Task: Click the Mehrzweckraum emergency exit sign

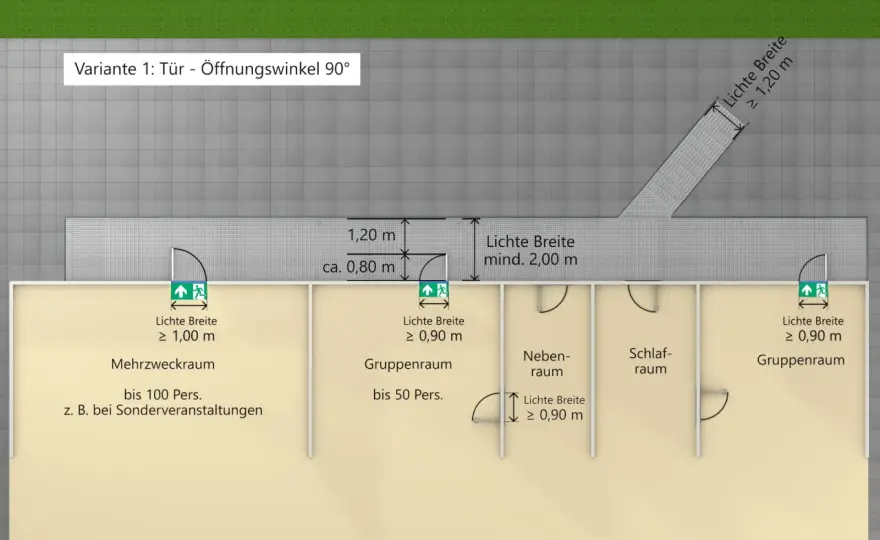Action: [x=189, y=291]
